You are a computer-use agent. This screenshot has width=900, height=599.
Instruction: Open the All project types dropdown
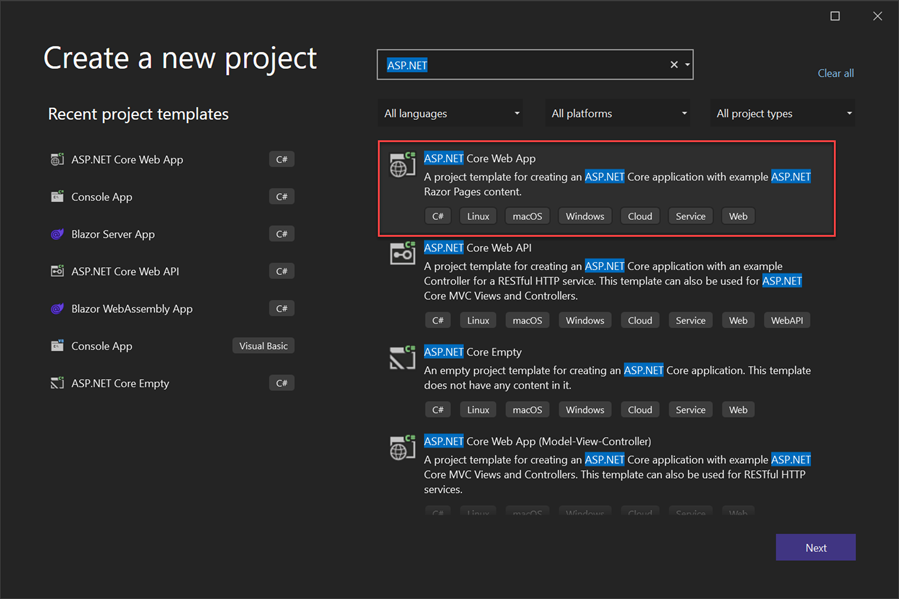point(783,114)
